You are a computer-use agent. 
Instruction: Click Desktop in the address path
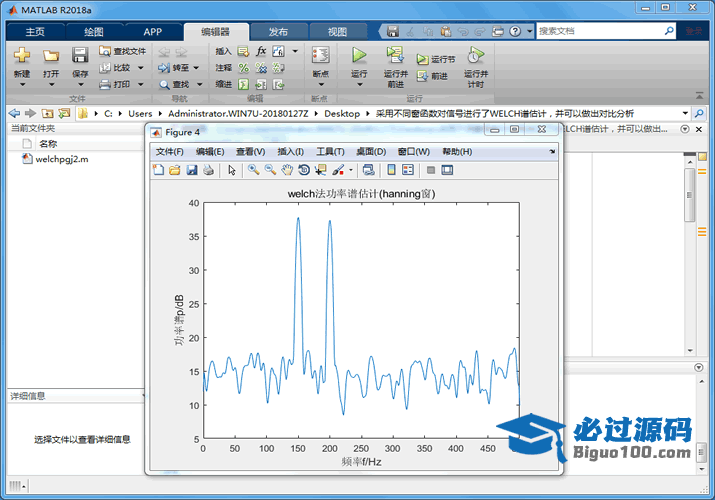click(x=342, y=113)
